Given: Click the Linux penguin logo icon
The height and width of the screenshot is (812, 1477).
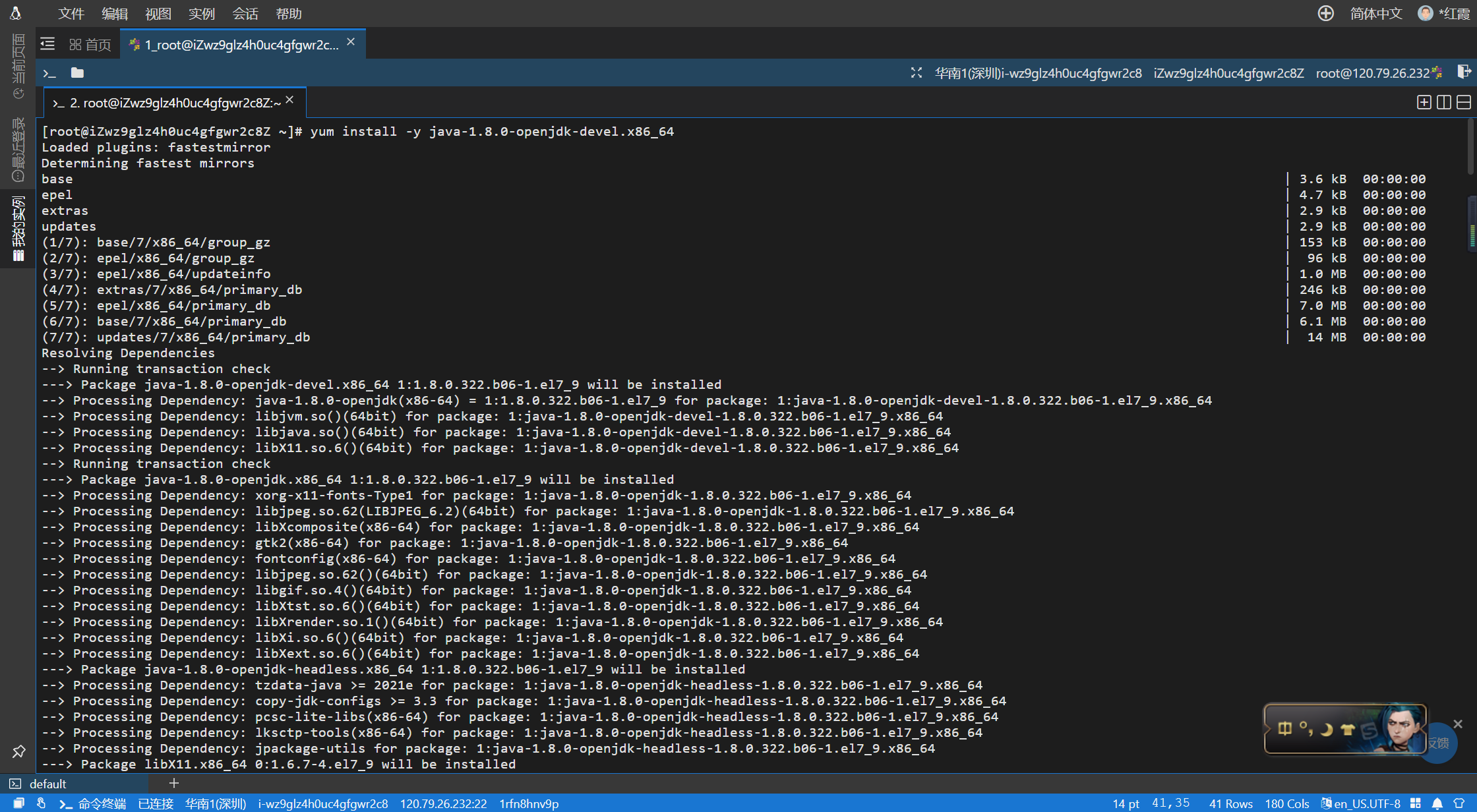Looking at the screenshot, I should point(16,13).
